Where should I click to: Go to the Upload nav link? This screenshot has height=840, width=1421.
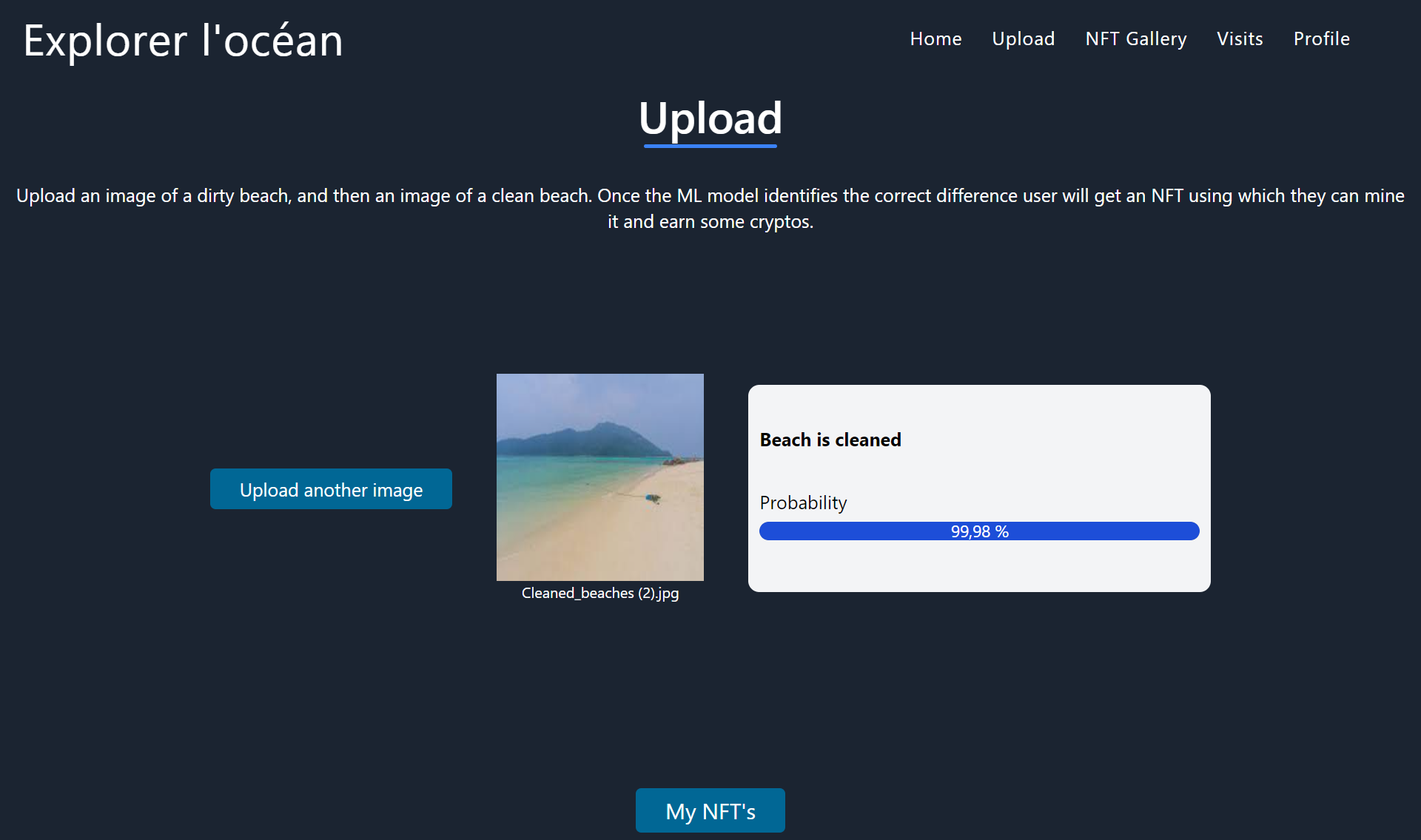tap(1023, 38)
